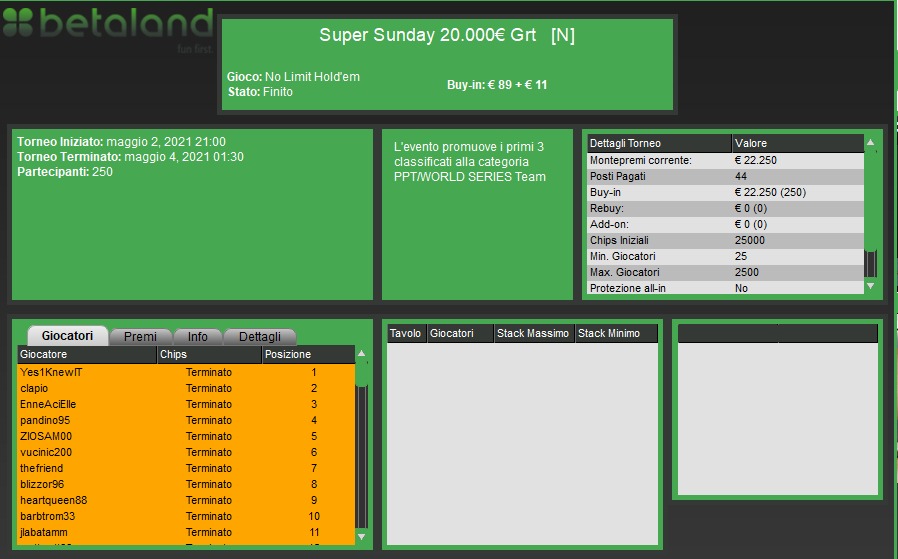Image resolution: width=898 pixels, height=559 pixels.
Task: Click the players list scrollbar track
Action: 361,455
